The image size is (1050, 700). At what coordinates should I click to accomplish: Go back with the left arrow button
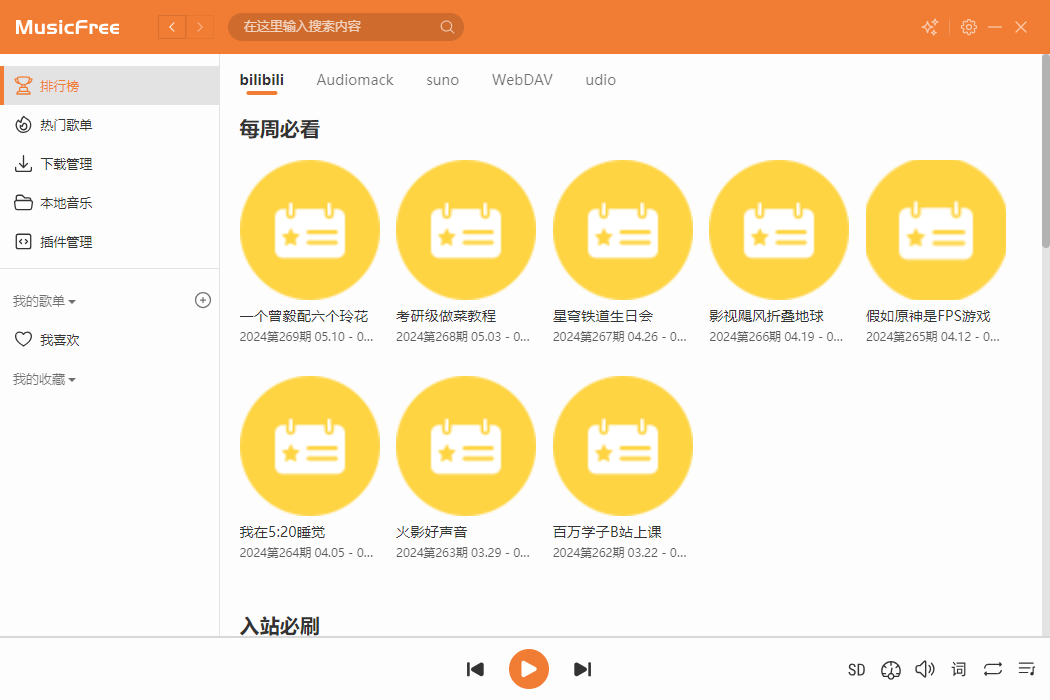pyautogui.click(x=172, y=27)
